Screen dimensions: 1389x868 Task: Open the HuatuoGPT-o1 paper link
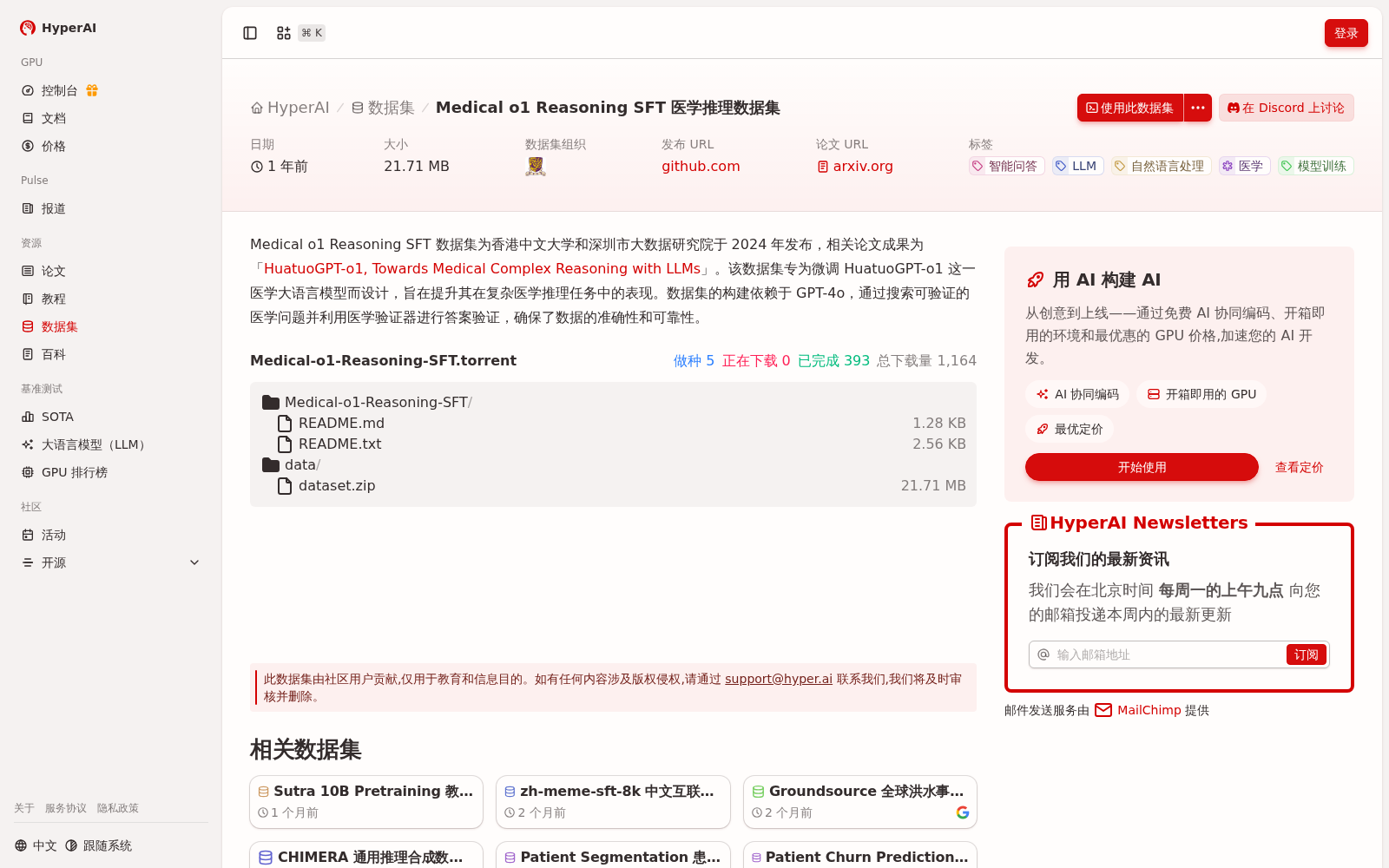click(482, 269)
